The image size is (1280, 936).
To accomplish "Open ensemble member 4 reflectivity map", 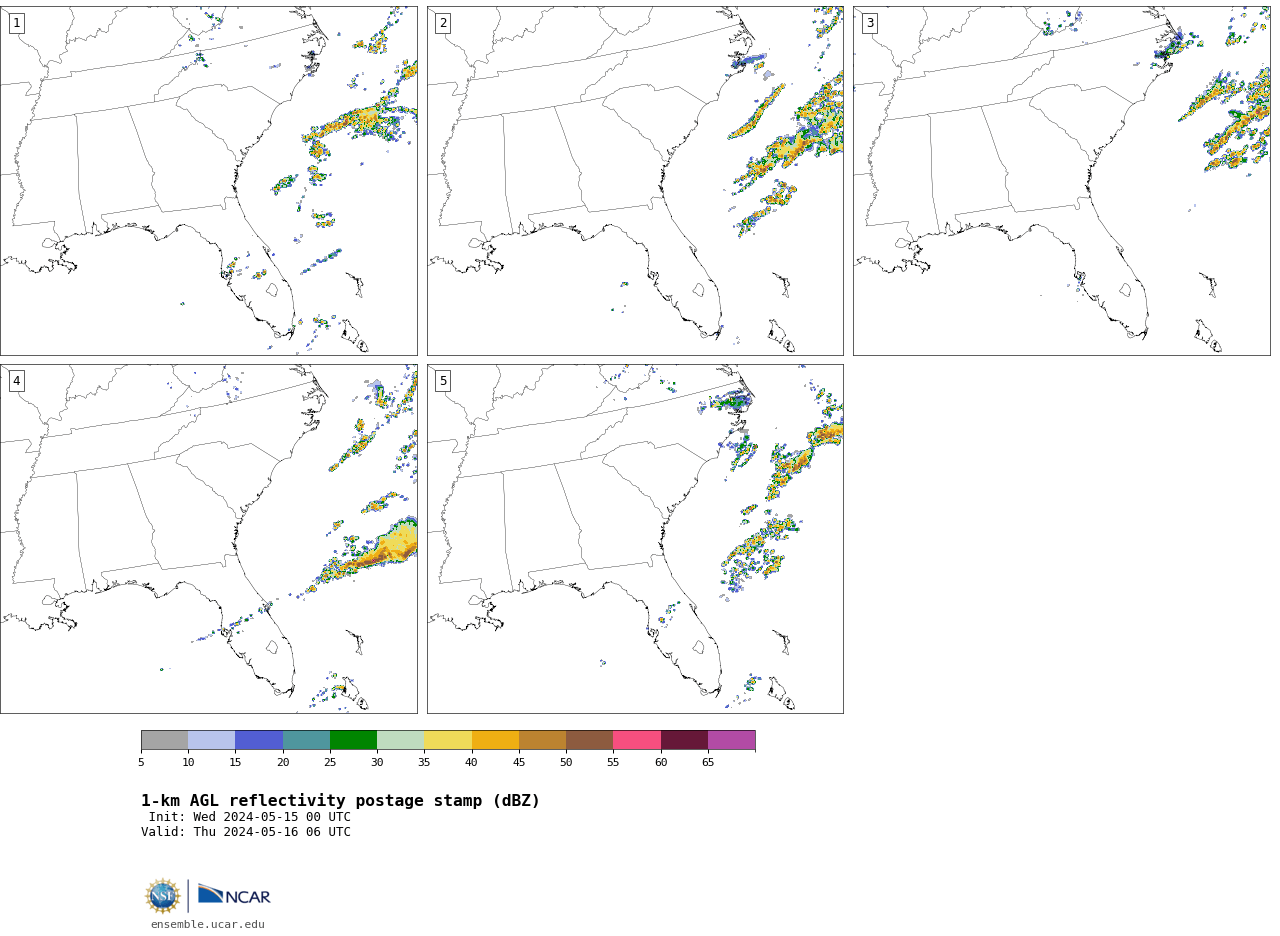I will pos(208,539).
